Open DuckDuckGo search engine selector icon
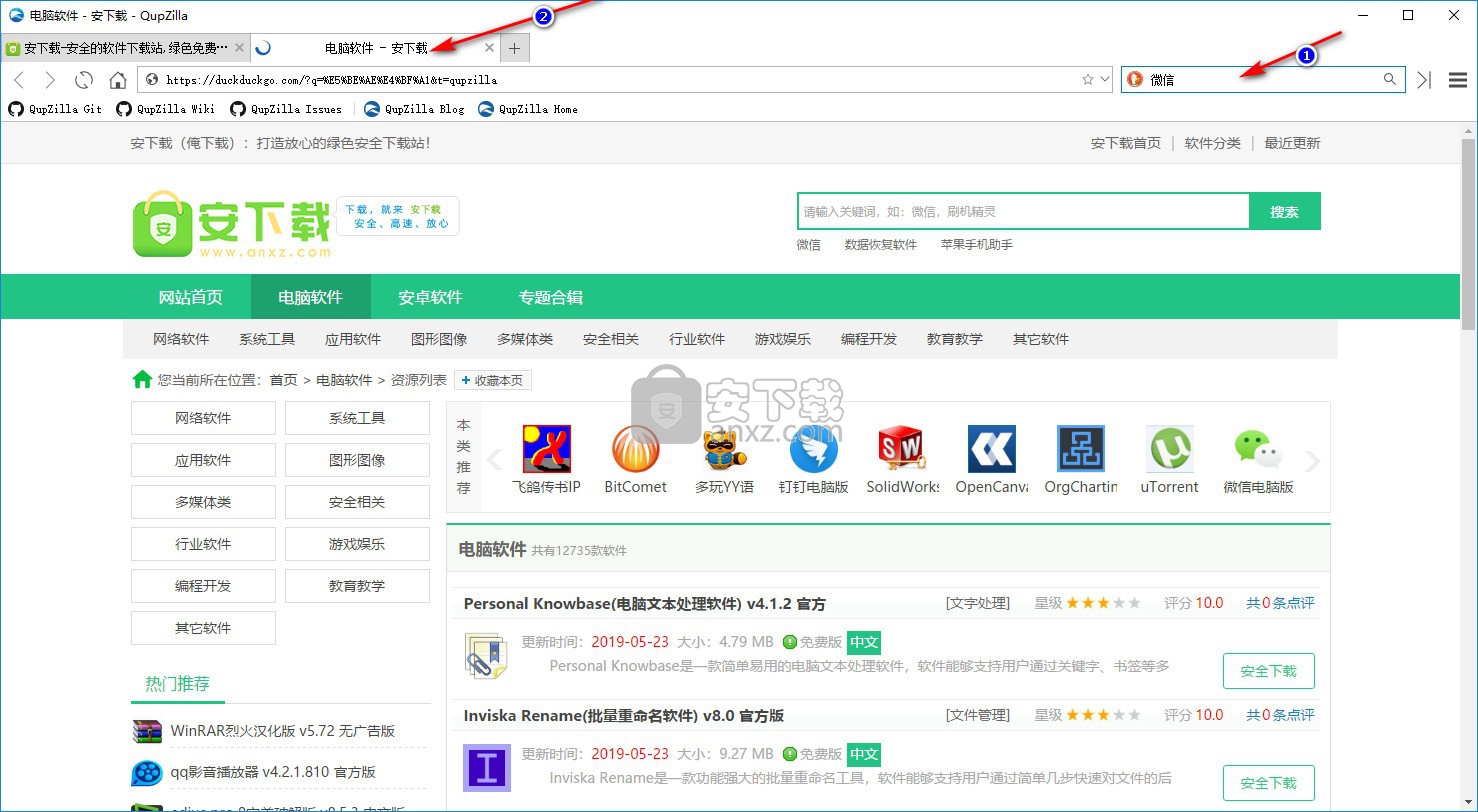1478x812 pixels. (x=1134, y=80)
